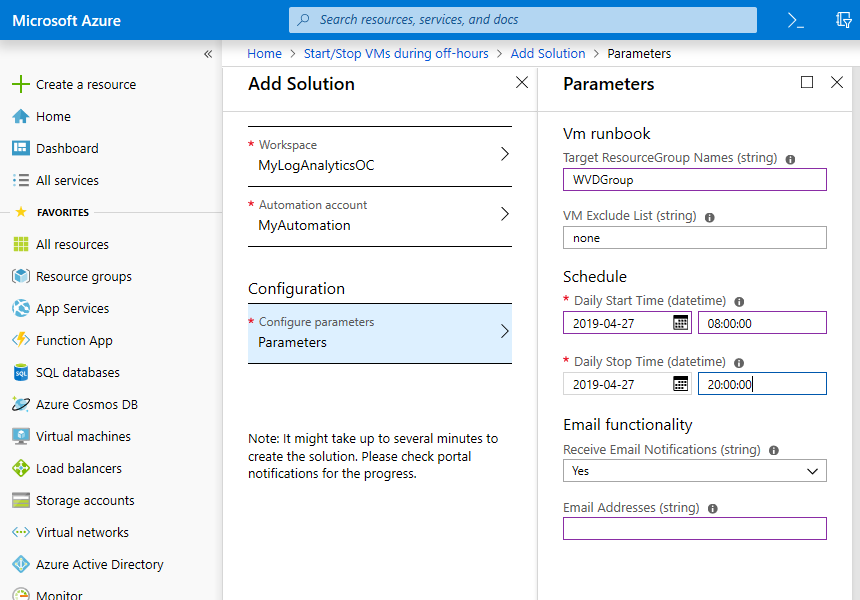Image resolution: width=860 pixels, height=600 pixels.
Task: Click the Monitor gauge icon
Action: pyautogui.click(x=21, y=594)
